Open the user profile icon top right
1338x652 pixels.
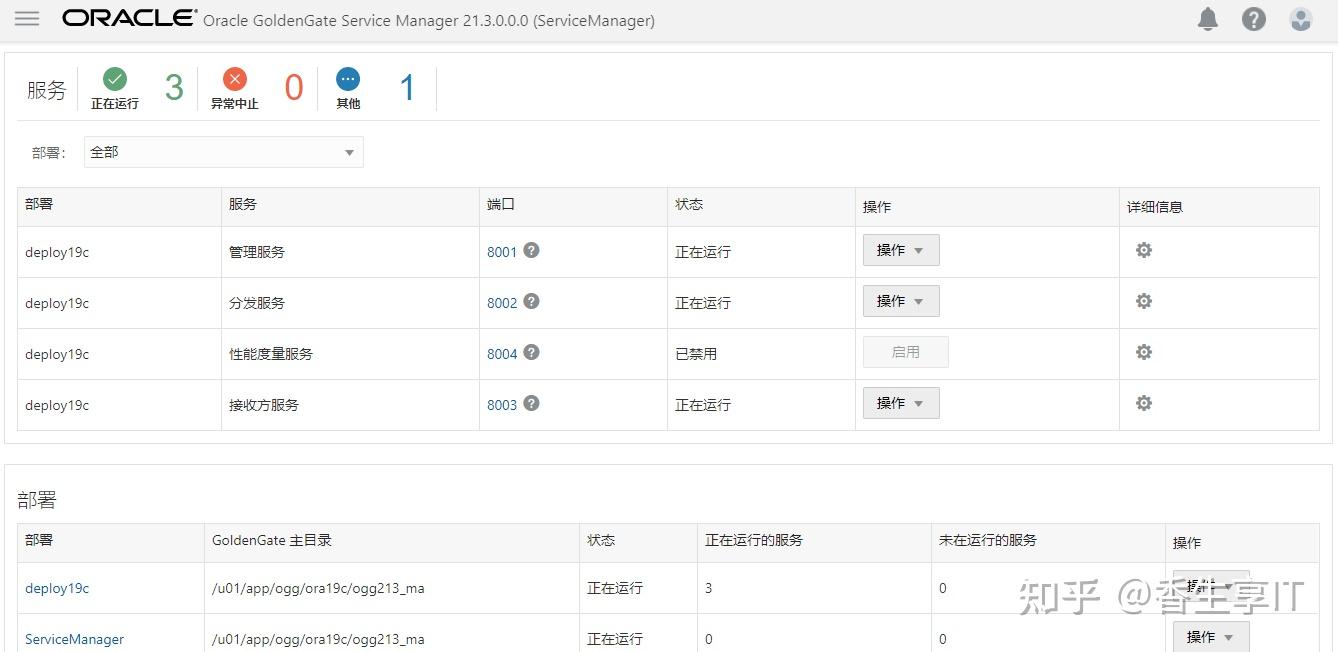point(1300,18)
